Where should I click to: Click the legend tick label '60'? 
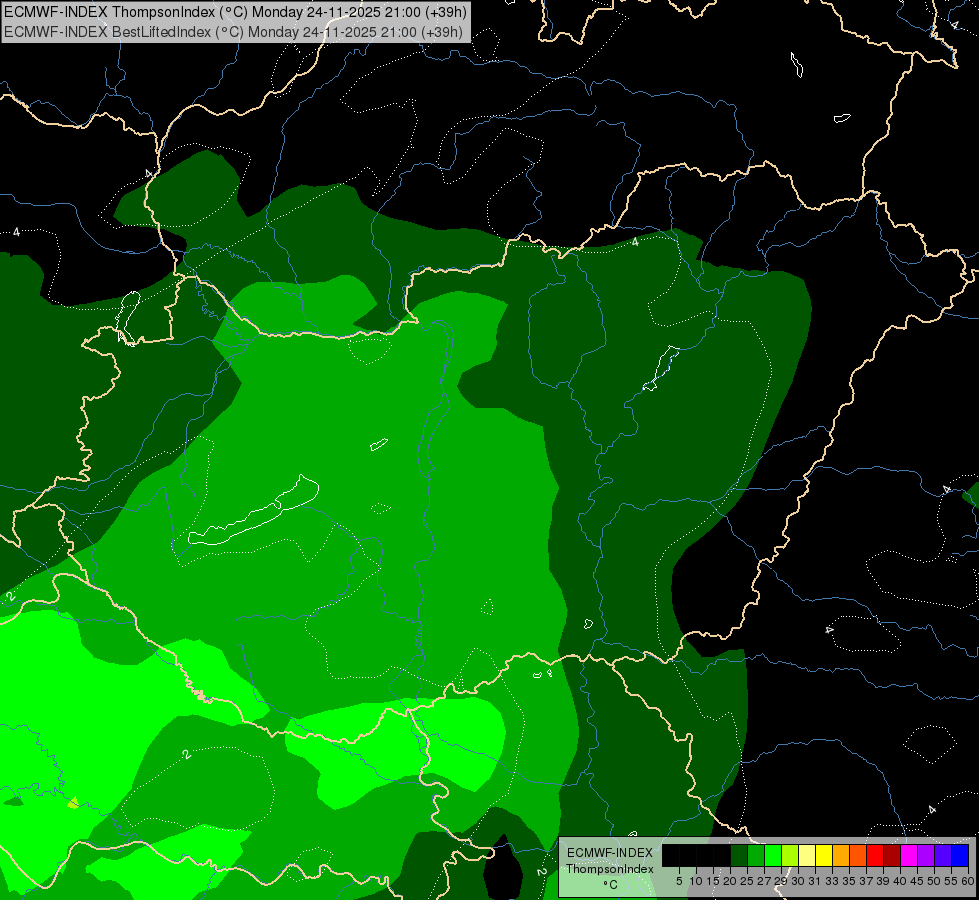(x=968, y=881)
